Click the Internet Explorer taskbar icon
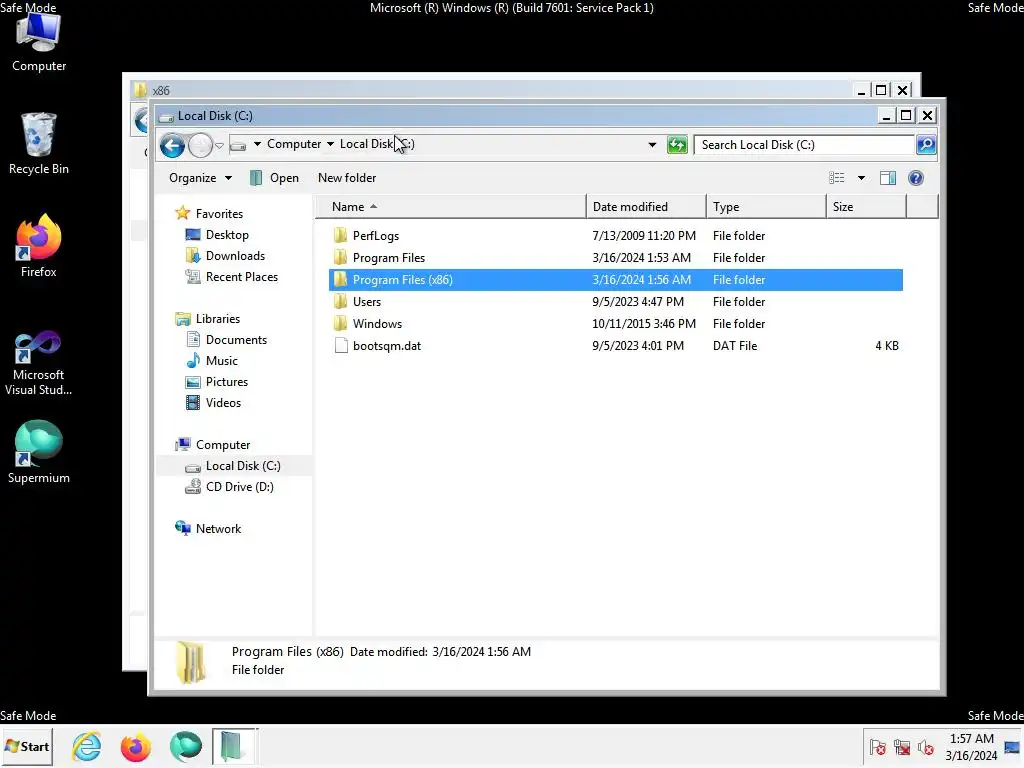The image size is (1024, 768). coord(87,746)
